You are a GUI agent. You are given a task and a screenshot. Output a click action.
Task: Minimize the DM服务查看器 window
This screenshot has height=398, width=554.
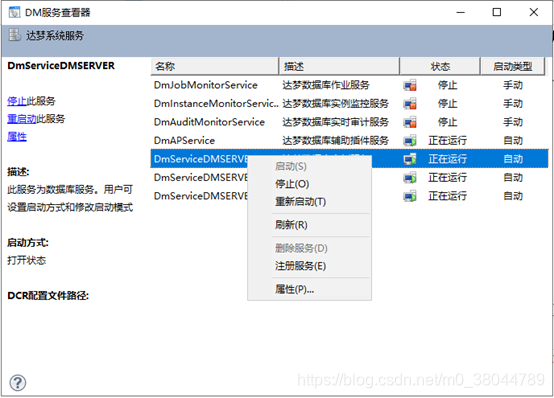460,12
